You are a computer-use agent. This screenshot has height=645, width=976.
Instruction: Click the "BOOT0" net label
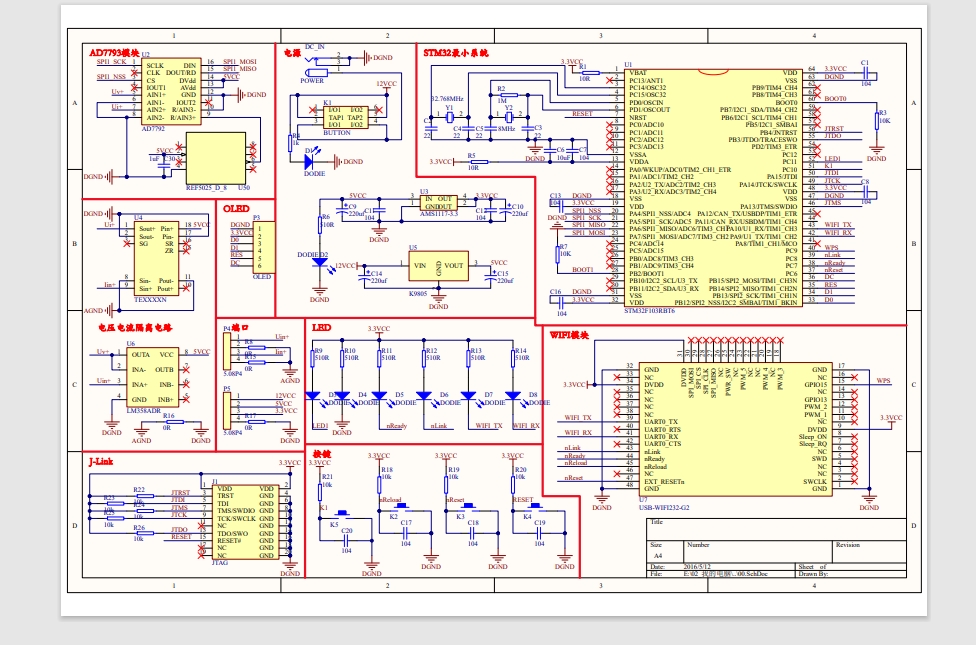pyautogui.click(x=835, y=98)
